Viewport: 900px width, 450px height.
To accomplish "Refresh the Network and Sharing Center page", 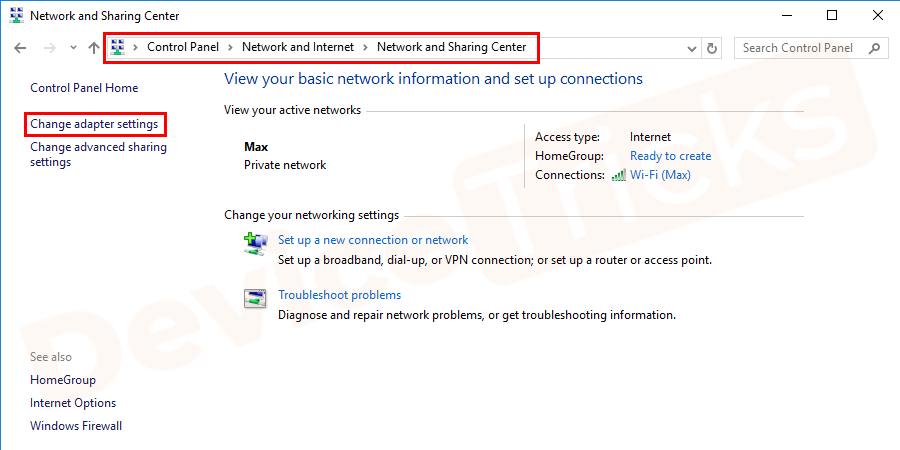I will coord(712,48).
